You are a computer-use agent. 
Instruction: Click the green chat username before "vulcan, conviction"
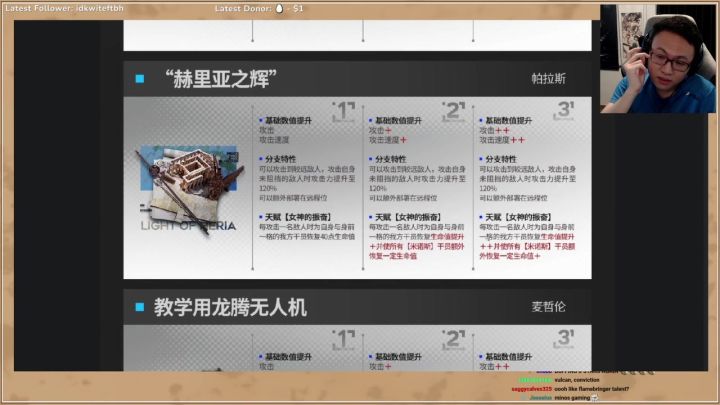535,380
